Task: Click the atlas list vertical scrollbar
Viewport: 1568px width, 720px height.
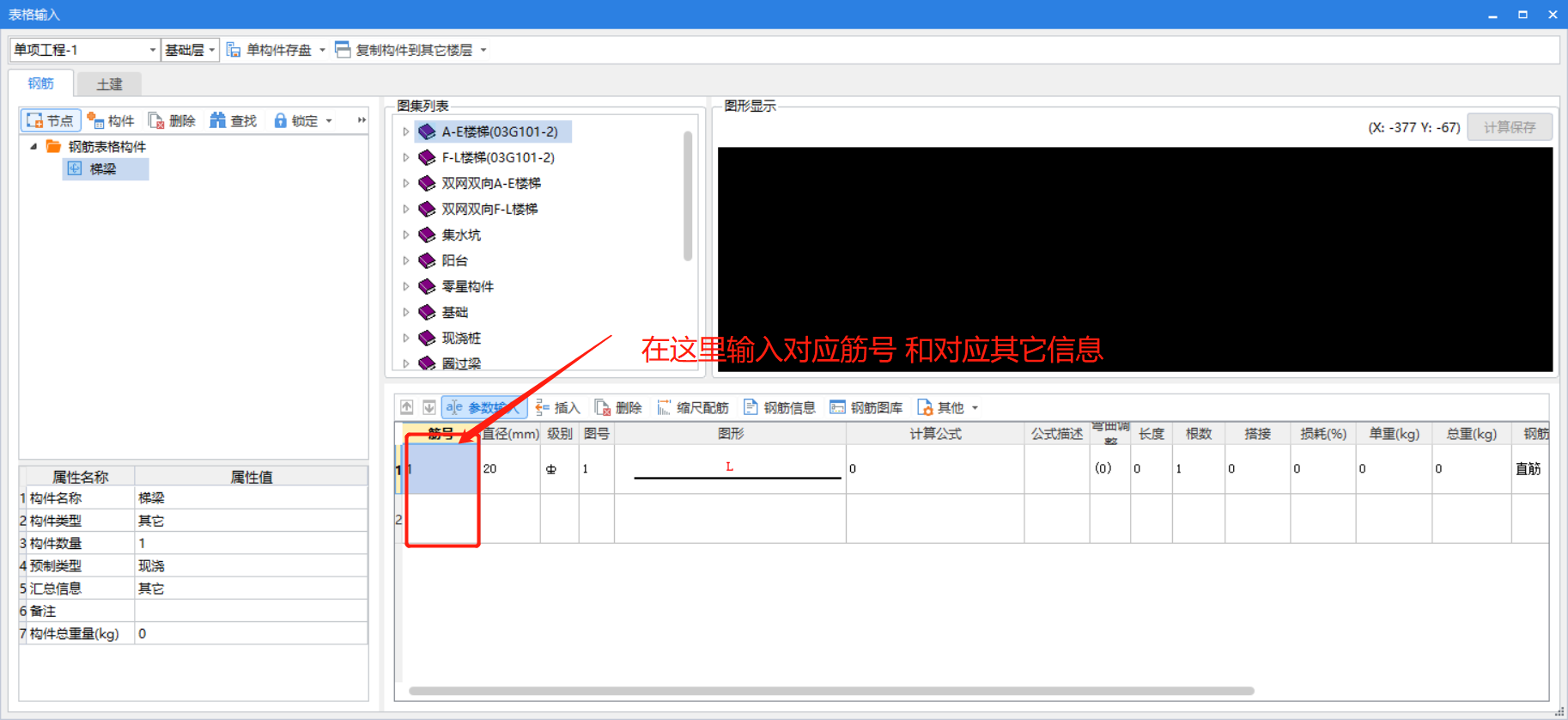Action: point(688,196)
